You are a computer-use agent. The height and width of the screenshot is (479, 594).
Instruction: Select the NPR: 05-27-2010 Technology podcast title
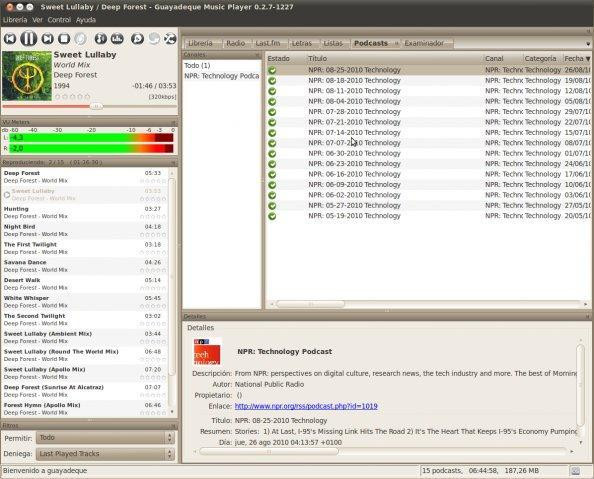354,205
